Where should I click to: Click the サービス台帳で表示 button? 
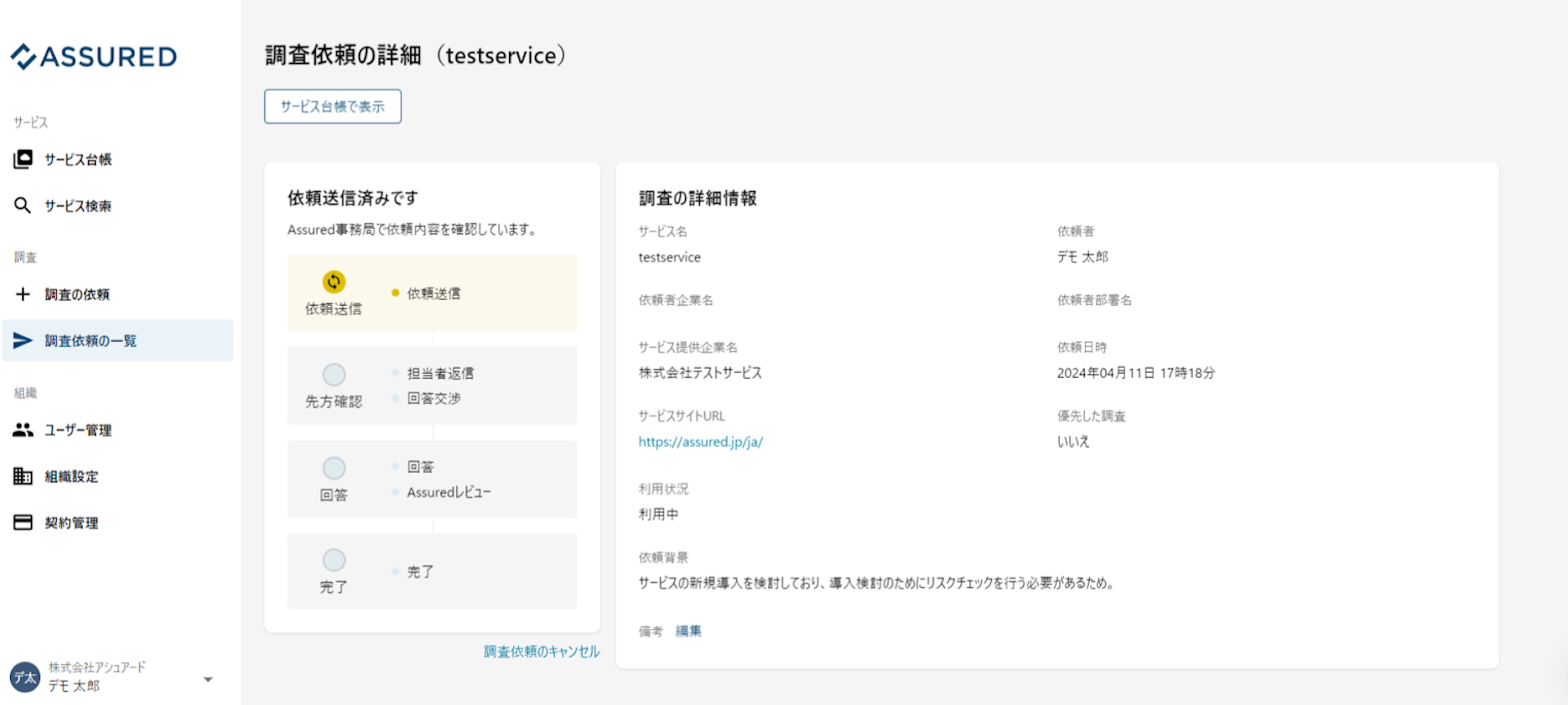coord(332,107)
